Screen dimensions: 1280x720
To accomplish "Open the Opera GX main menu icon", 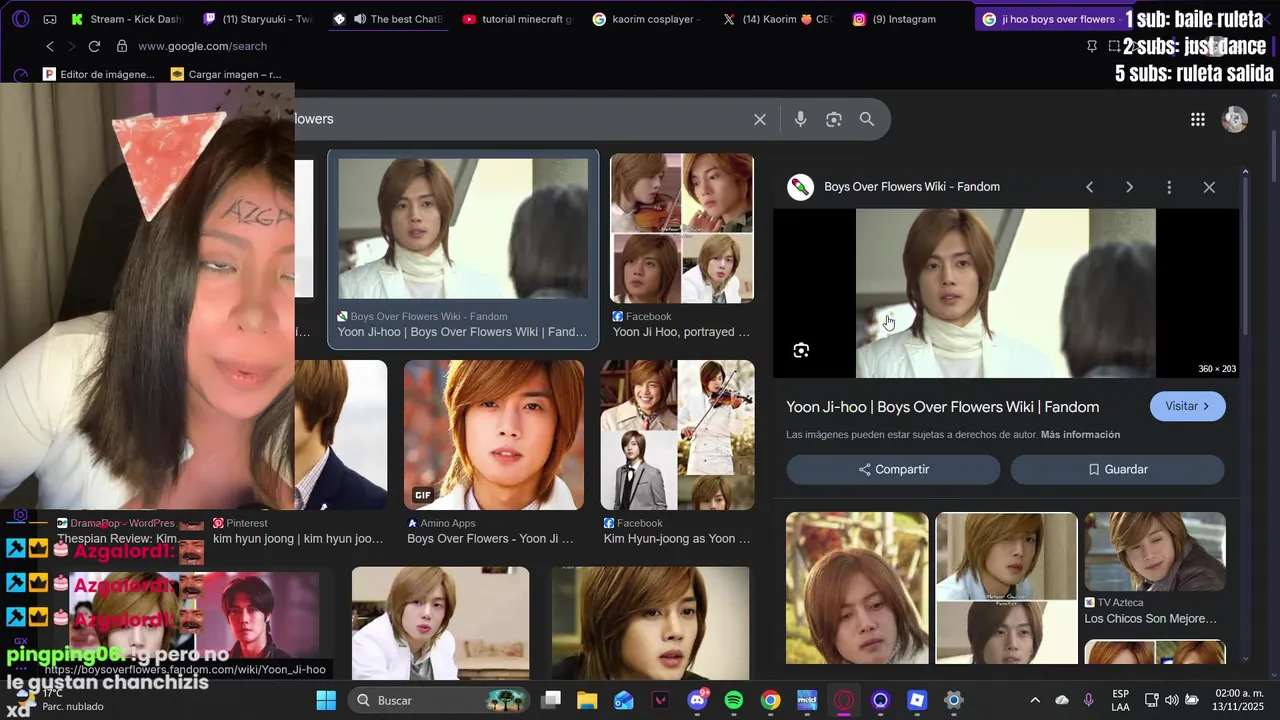I will [x=21, y=19].
